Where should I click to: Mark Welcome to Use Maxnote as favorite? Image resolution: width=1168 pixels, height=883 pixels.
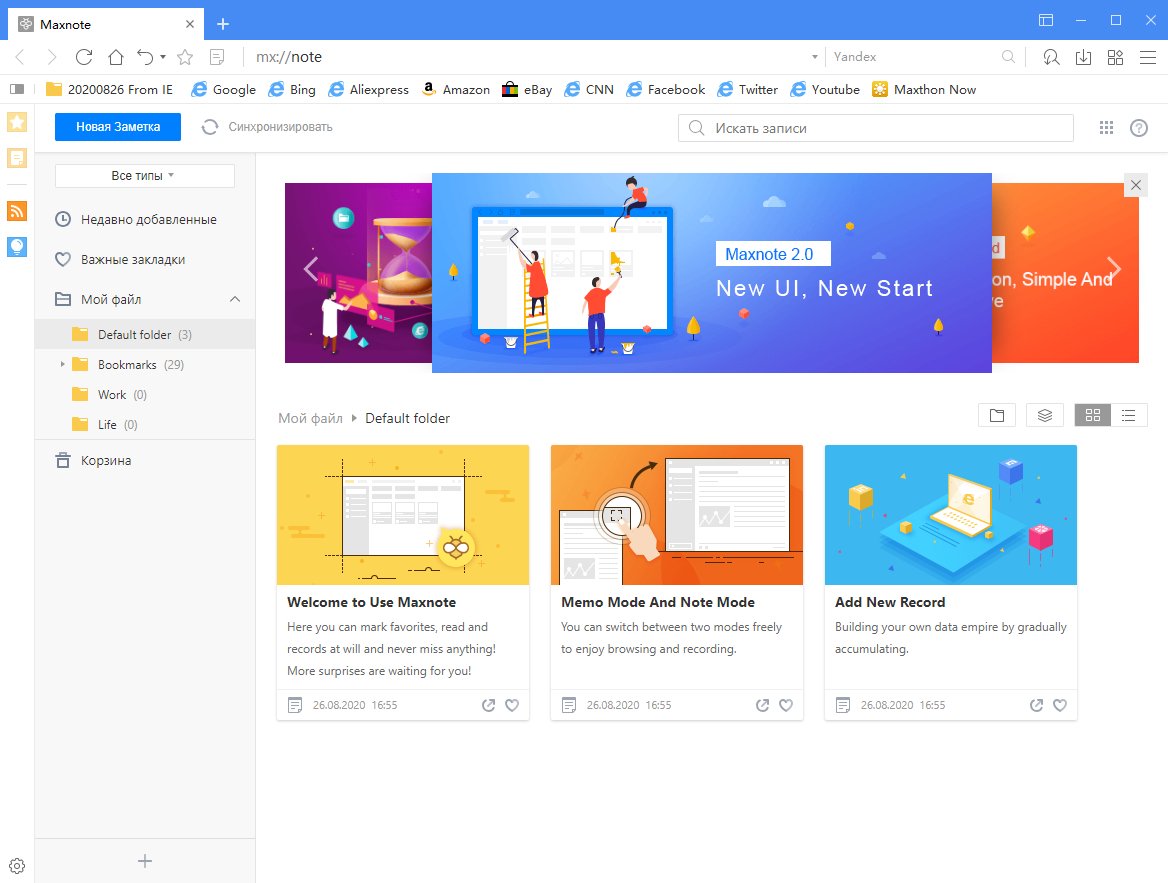point(512,705)
